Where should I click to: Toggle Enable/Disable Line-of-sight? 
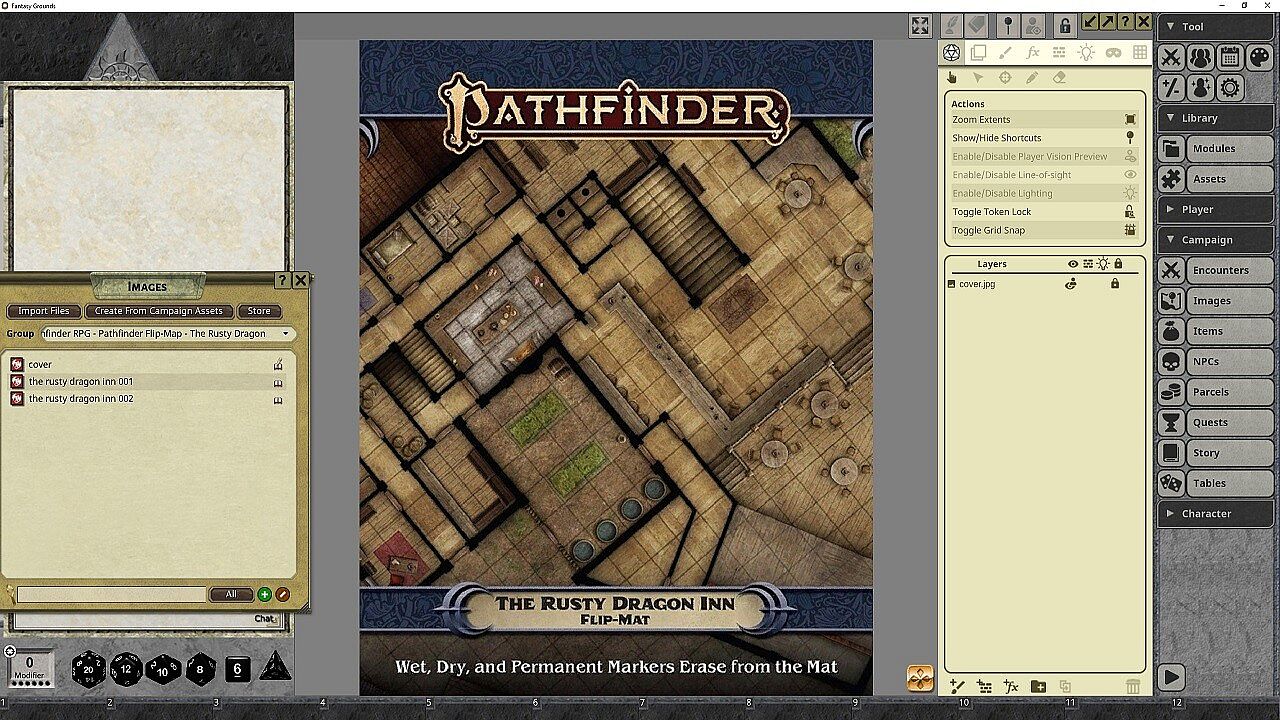coord(1044,175)
